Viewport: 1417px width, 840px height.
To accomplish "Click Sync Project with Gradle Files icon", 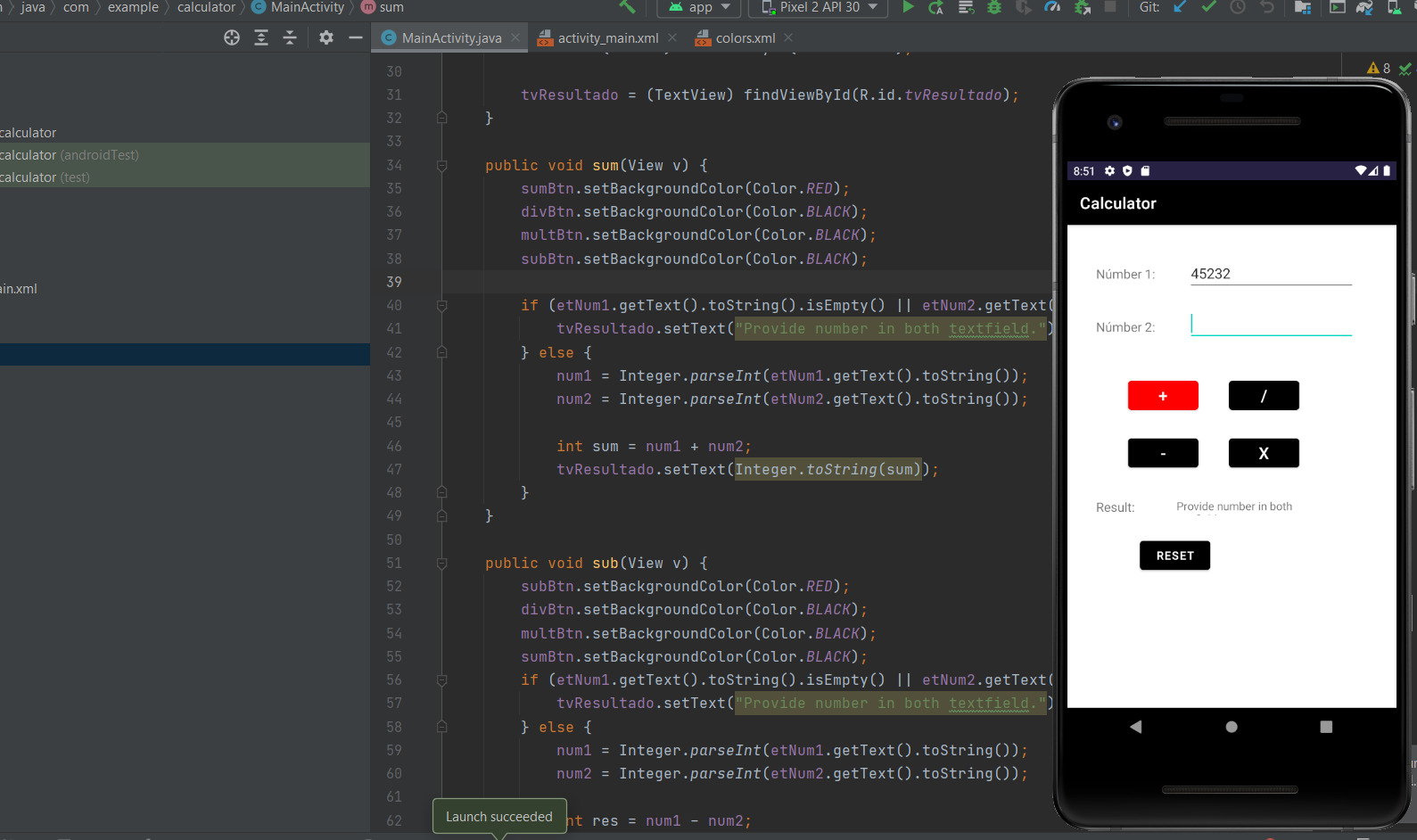I will point(1365,7).
